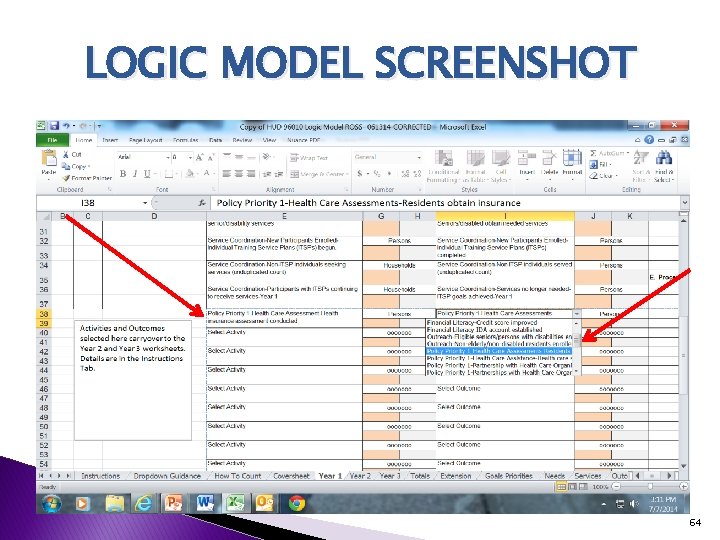720x540 pixels.
Task: Open the General number format dropdown
Action: point(419,158)
